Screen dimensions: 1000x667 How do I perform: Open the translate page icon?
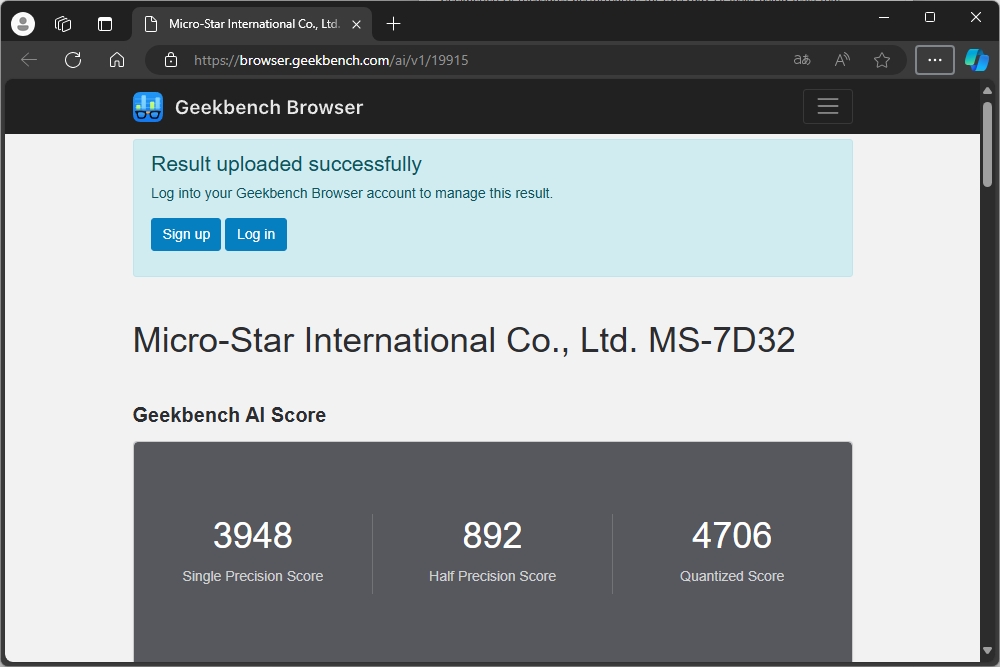[x=802, y=60]
